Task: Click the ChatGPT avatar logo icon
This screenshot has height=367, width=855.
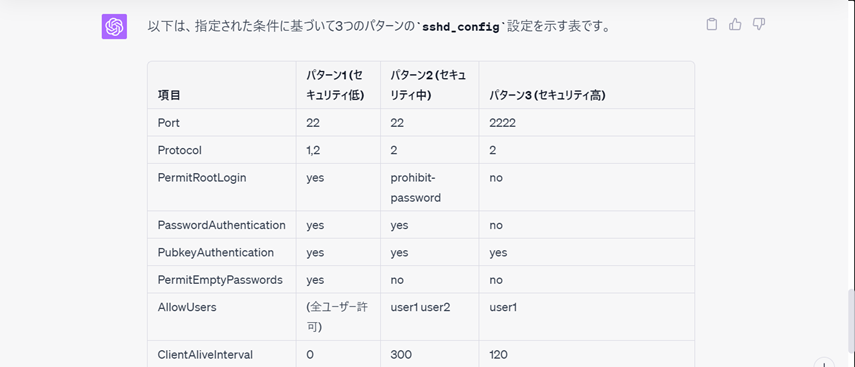Action: 114,26
